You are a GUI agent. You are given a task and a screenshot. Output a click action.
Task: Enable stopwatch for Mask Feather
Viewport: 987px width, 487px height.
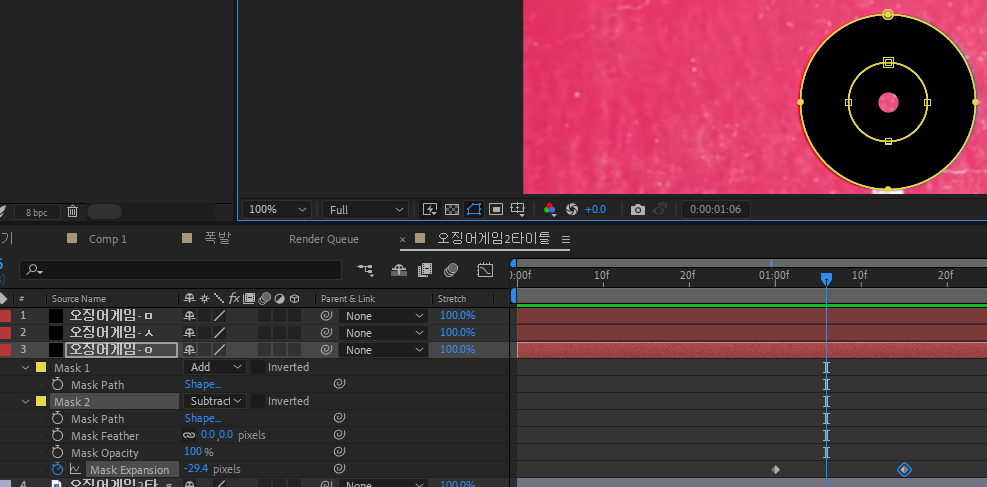[x=58, y=435]
